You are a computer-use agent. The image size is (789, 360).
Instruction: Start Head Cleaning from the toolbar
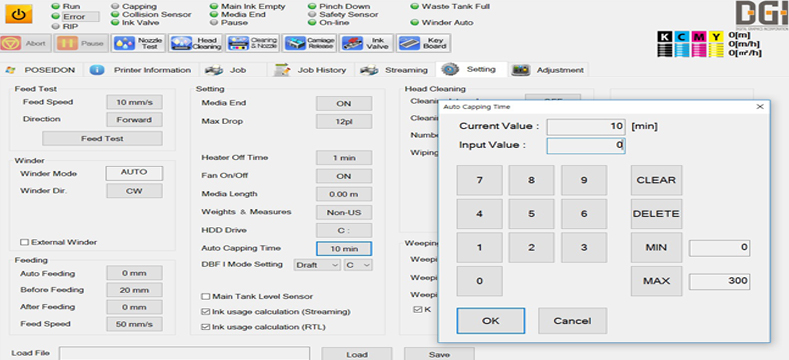pyautogui.click(x=195, y=43)
